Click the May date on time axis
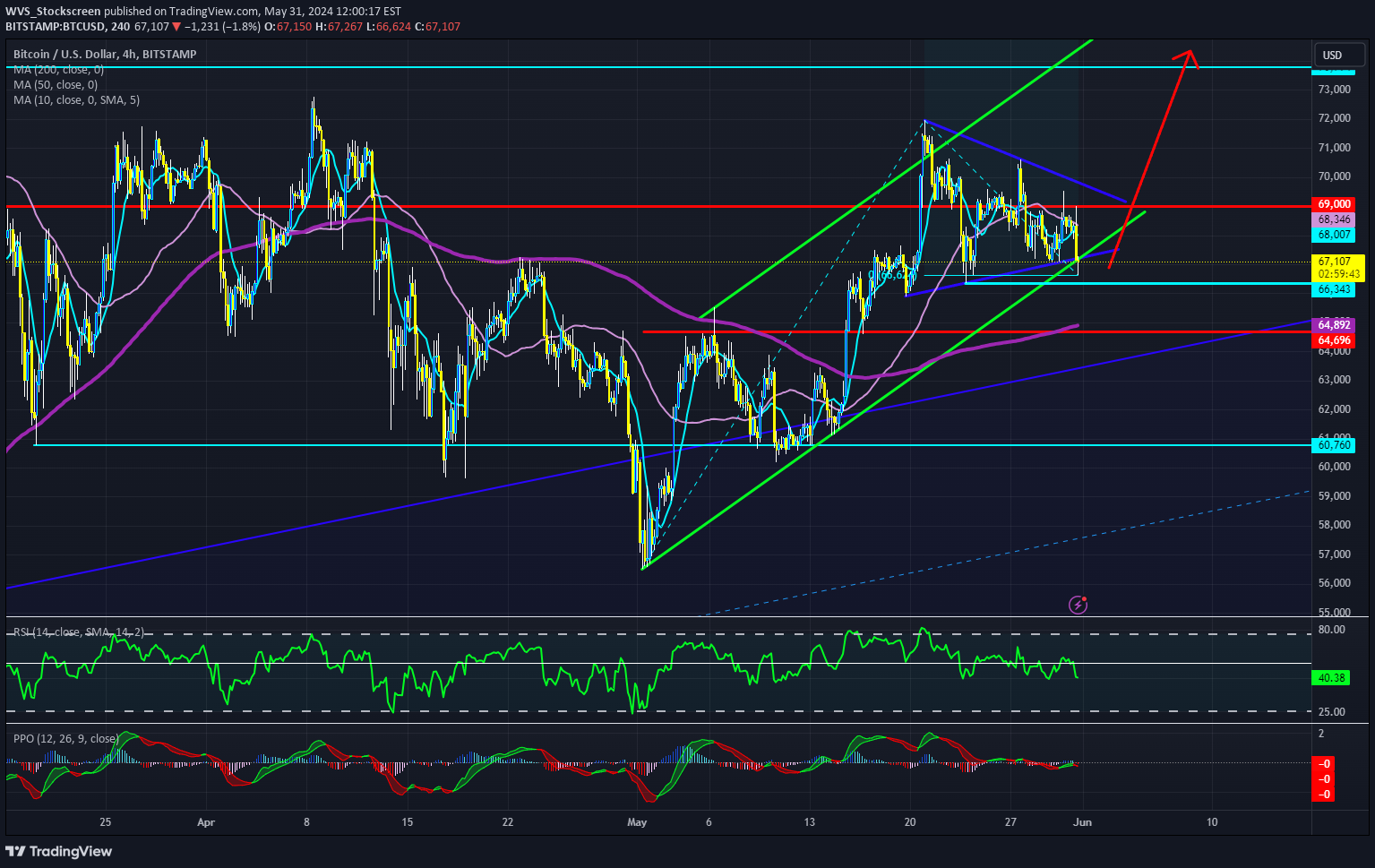This screenshot has height=868, width=1375. [637, 822]
